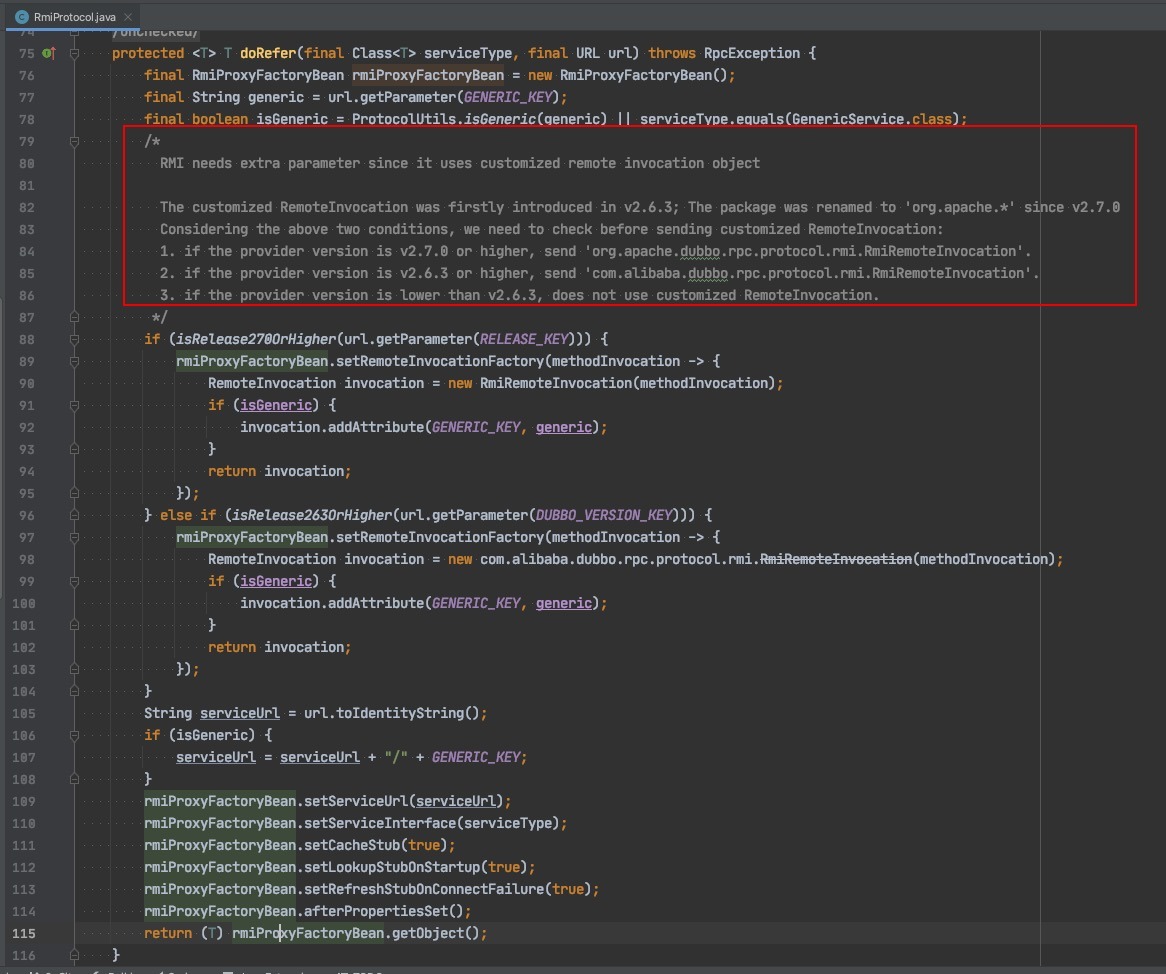Screen dimensions: 1166x974
Task: Click the deprecated RmiRemoteInvocation strikethrough reference
Action: click(836, 559)
